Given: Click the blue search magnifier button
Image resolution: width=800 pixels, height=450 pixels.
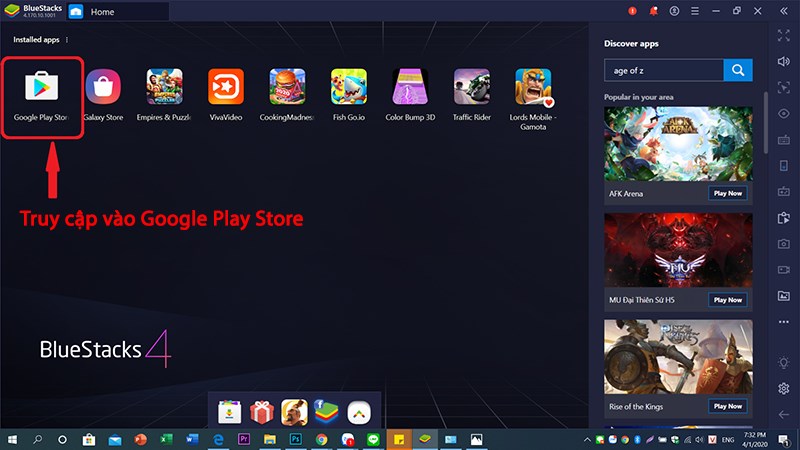Looking at the screenshot, I should pyautogui.click(x=738, y=70).
